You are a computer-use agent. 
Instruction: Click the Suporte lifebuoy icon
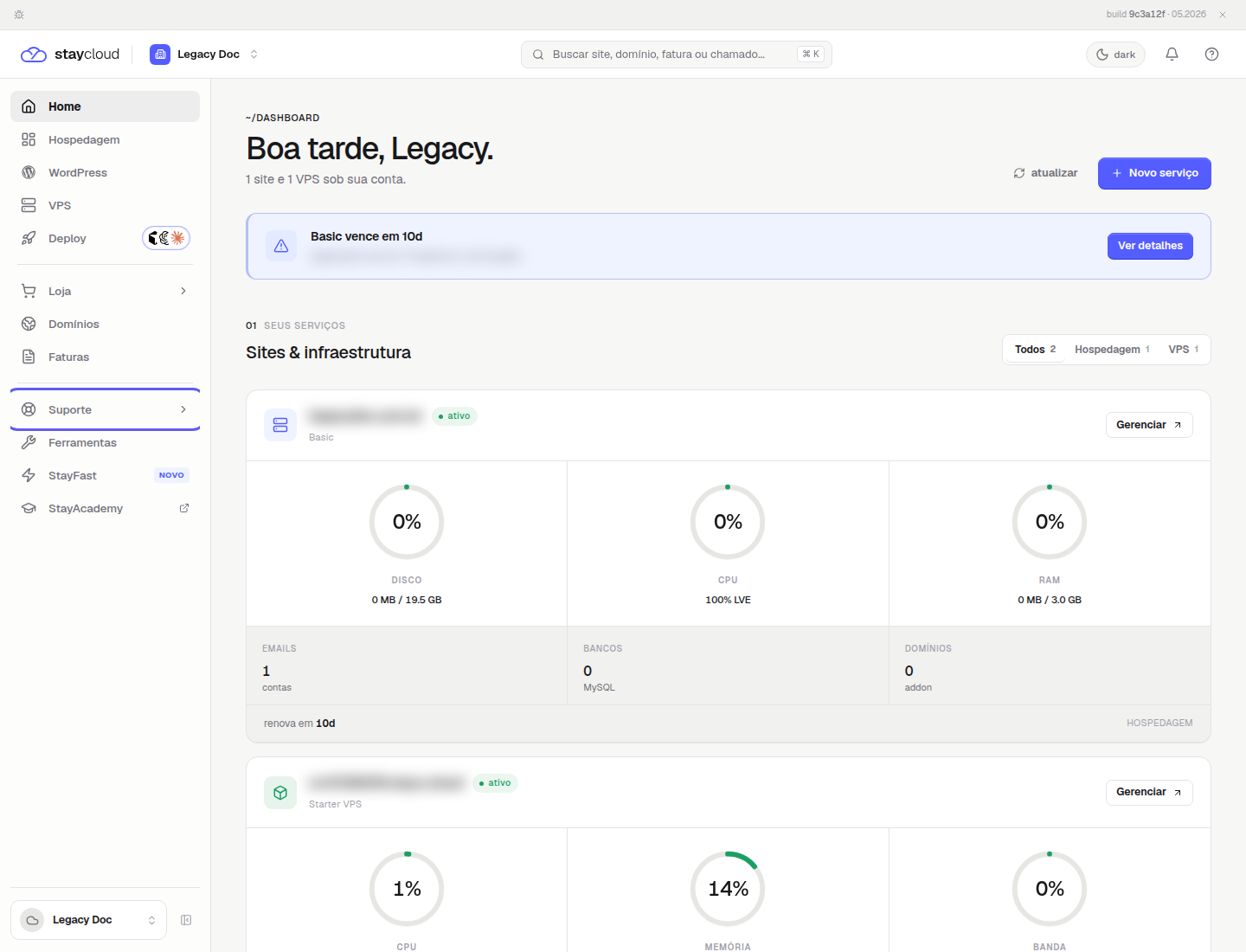pos(29,409)
